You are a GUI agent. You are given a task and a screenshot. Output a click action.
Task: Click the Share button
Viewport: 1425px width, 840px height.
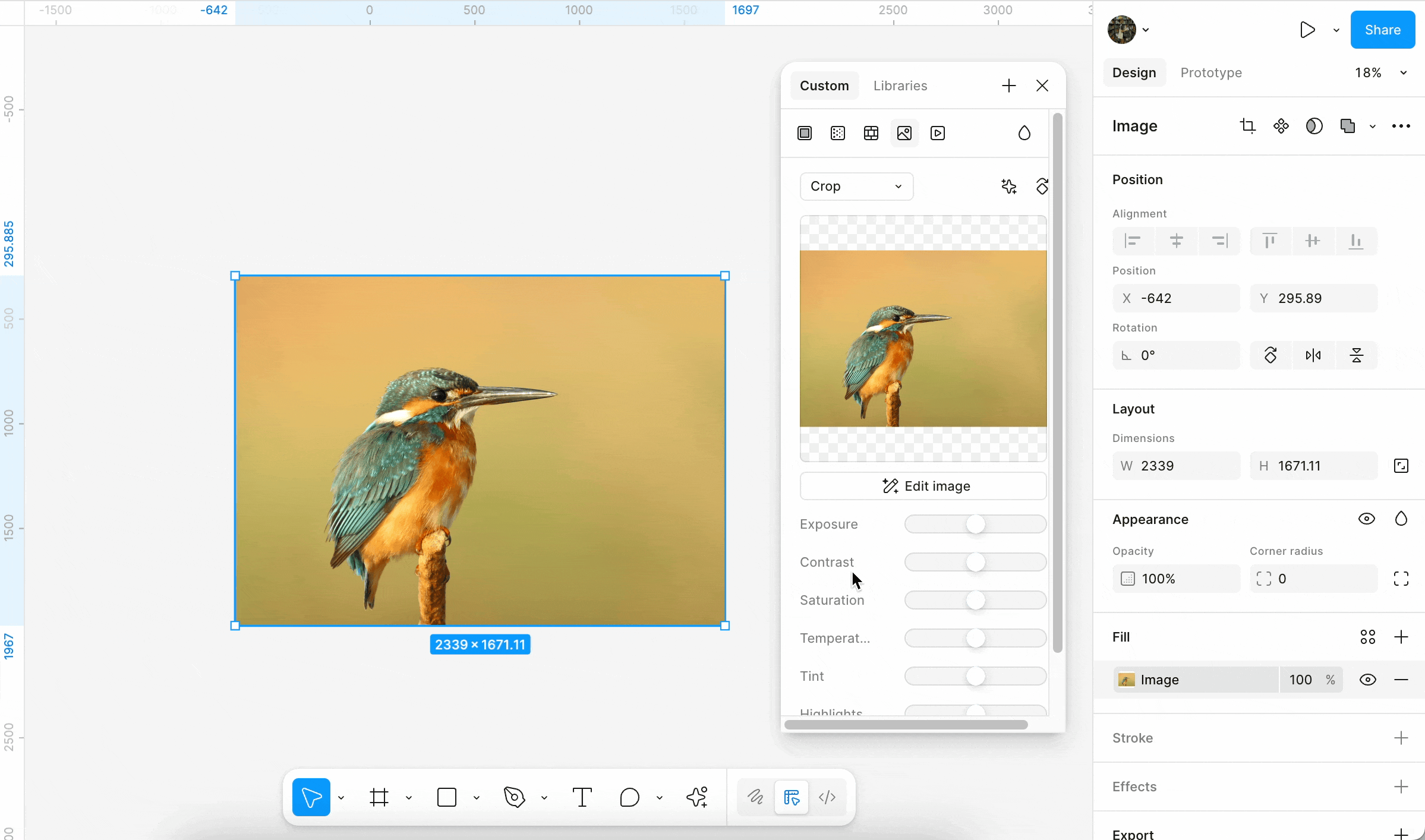[1383, 30]
